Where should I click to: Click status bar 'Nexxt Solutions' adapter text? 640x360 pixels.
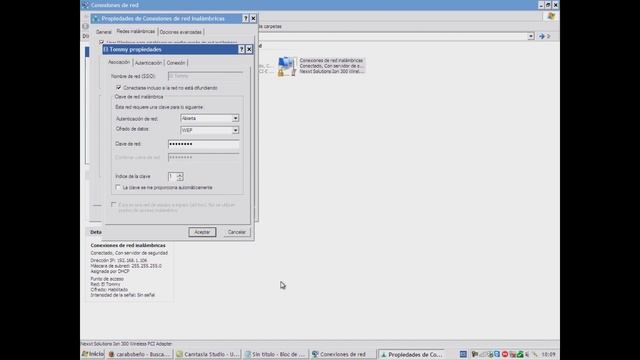[x=126, y=344]
